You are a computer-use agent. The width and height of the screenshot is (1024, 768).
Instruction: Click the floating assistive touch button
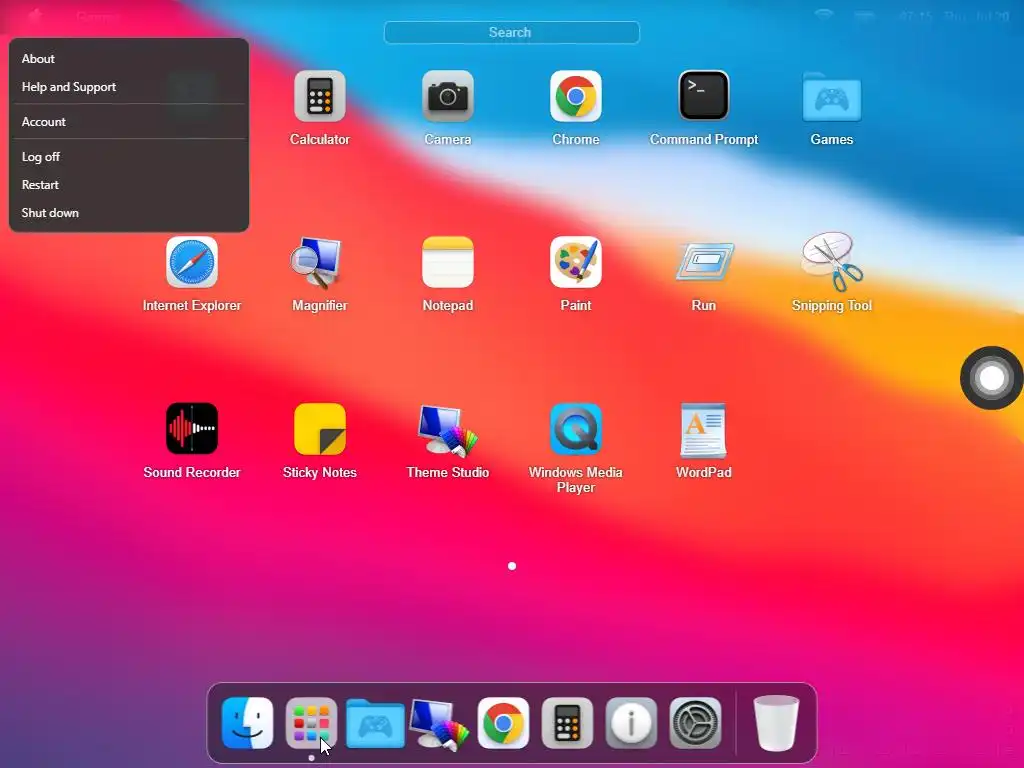click(x=991, y=377)
